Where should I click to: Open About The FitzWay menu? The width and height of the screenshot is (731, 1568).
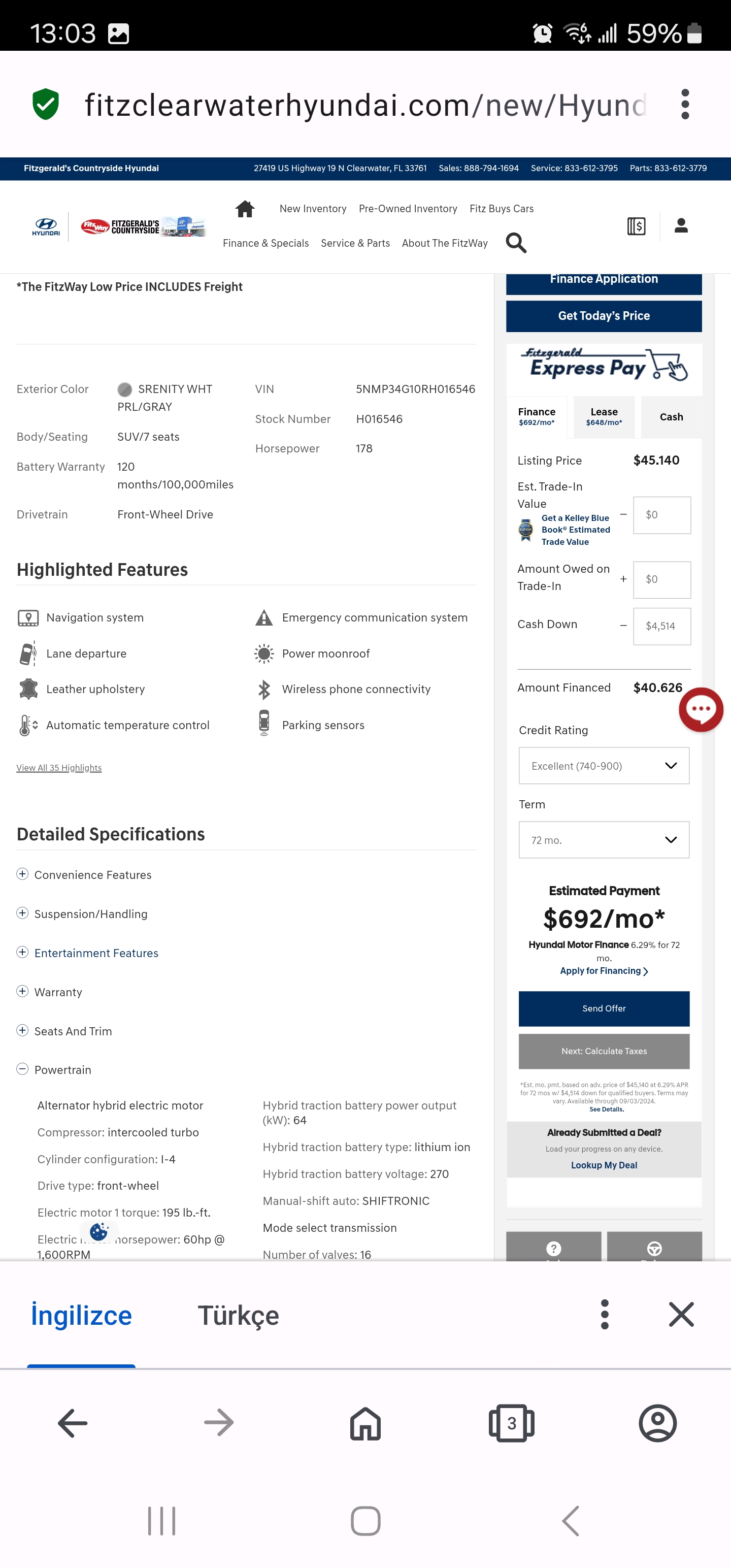(445, 244)
